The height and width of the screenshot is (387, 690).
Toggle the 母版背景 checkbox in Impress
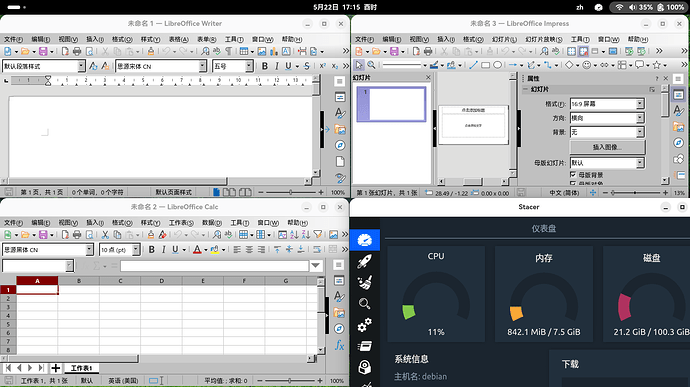point(573,175)
